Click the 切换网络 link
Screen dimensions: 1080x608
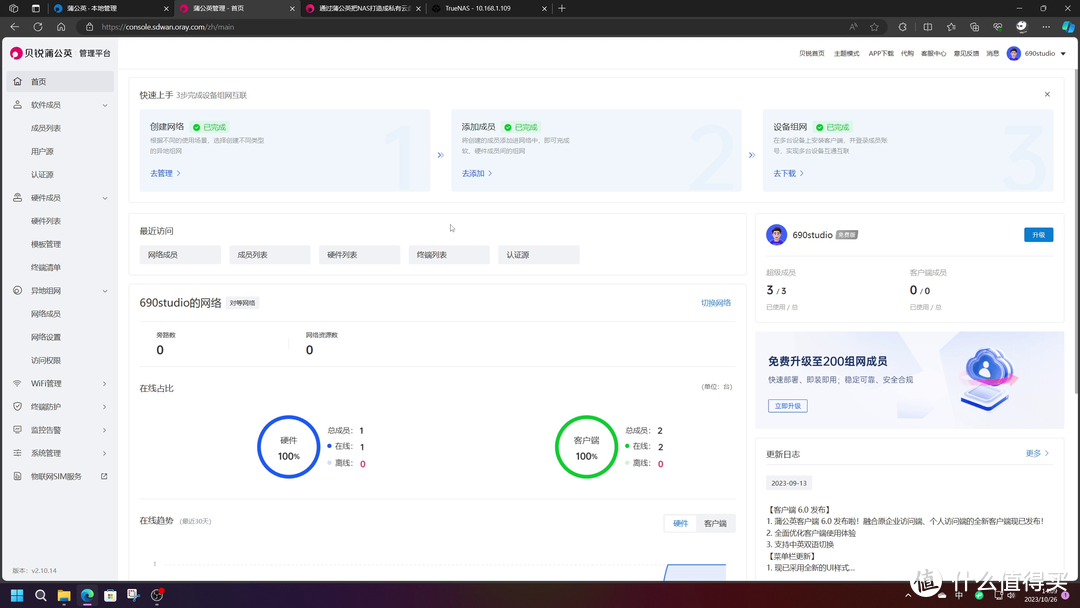(x=715, y=303)
